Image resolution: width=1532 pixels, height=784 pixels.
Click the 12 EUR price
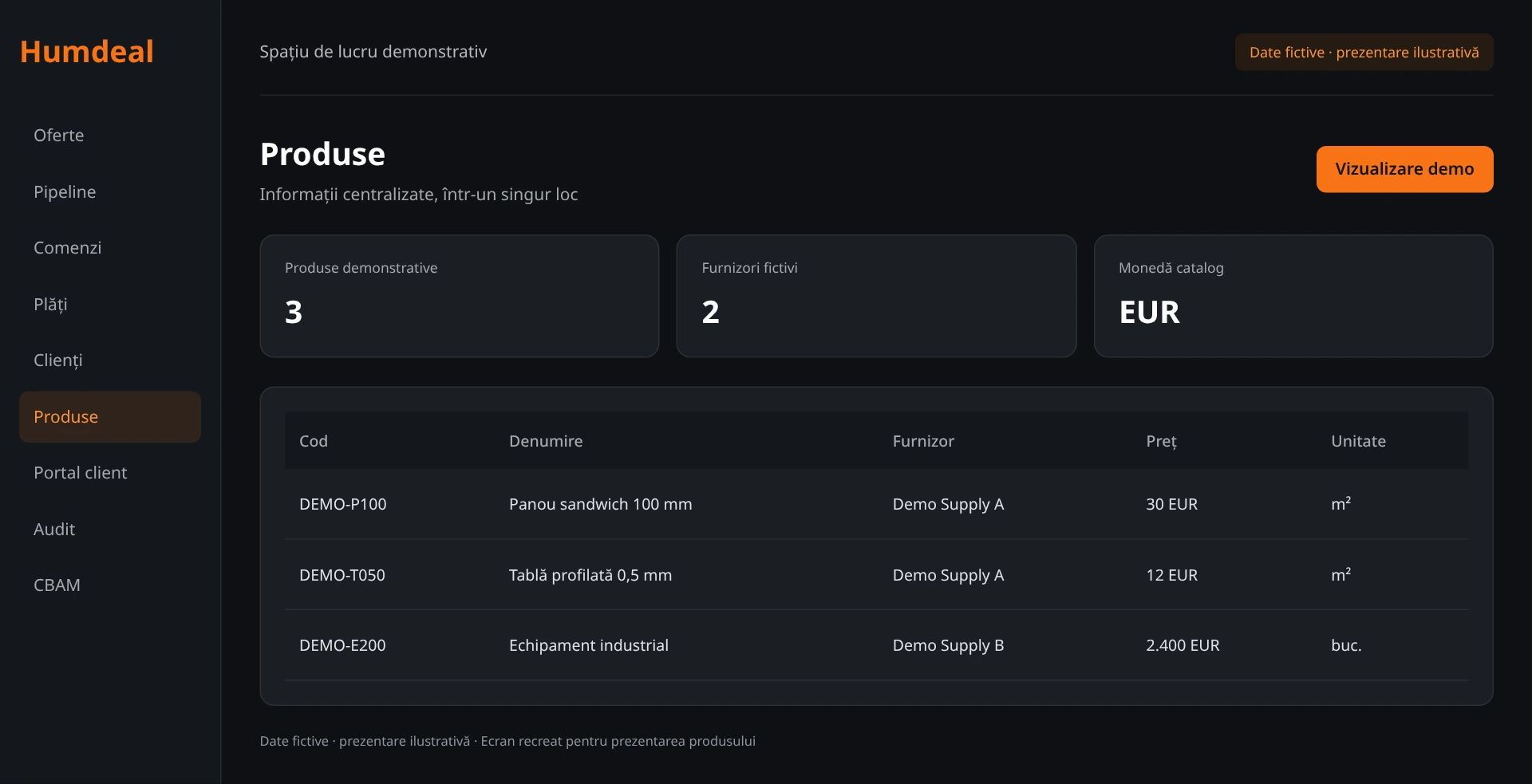pyautogui.click(x=1171, y=575)
